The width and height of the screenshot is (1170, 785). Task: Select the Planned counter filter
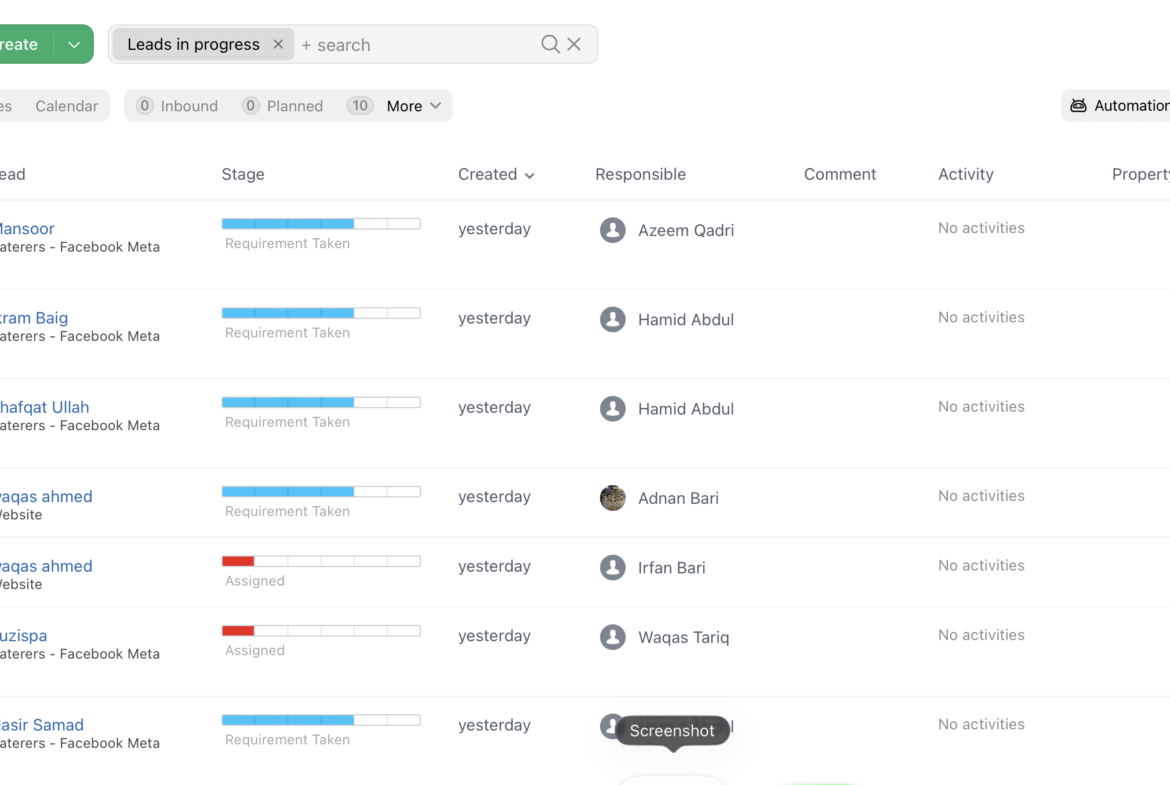(283, 106)
